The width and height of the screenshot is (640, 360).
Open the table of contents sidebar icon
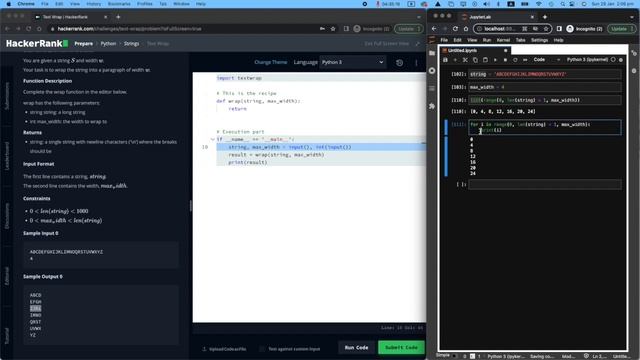tap(432, 89)
